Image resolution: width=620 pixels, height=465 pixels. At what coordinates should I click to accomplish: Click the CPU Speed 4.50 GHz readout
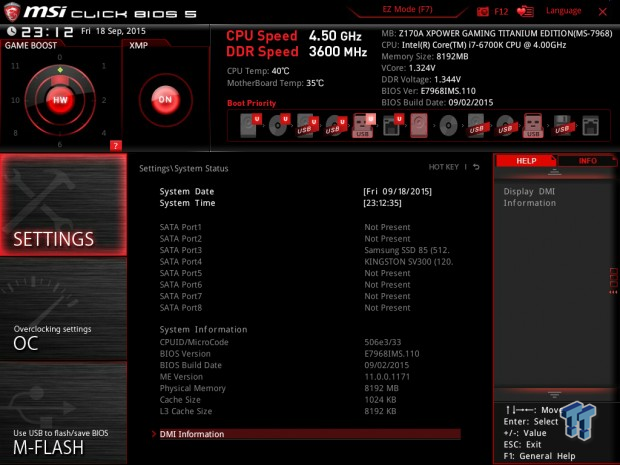click(294, 36)
